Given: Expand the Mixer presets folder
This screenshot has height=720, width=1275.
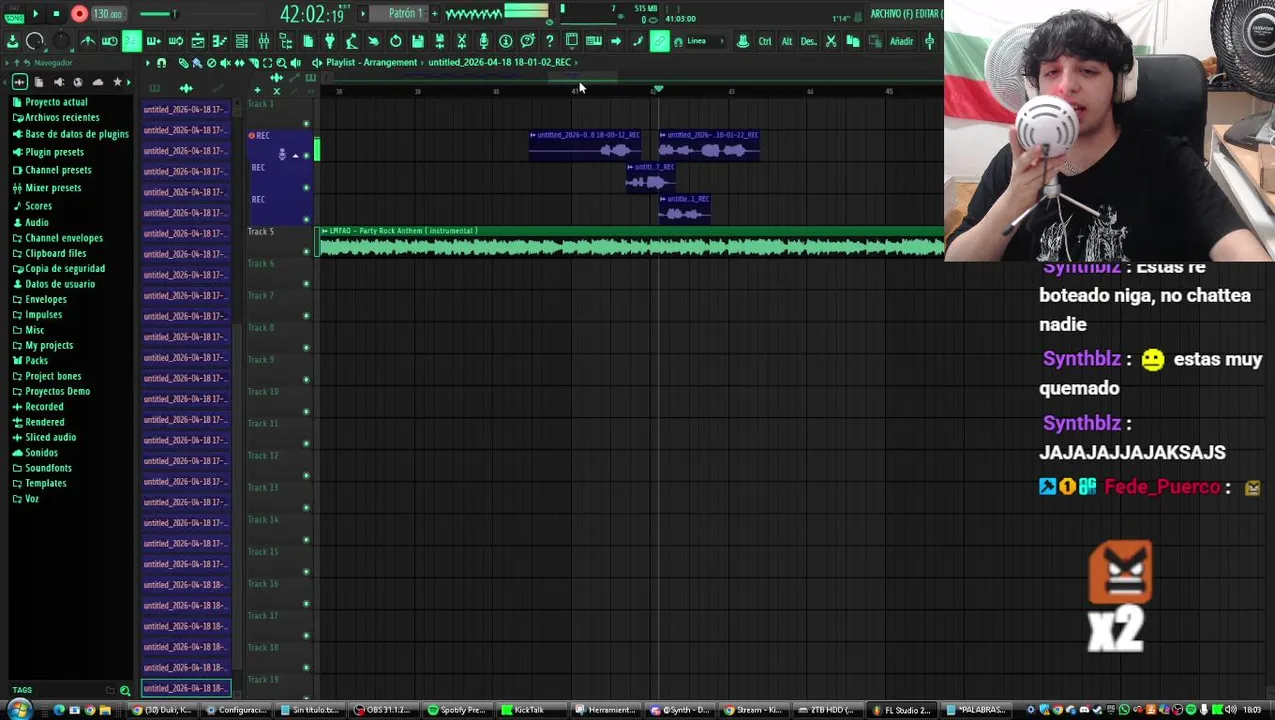Looking at the screenshot, I should pyautogui.click(x=53, y=188).
